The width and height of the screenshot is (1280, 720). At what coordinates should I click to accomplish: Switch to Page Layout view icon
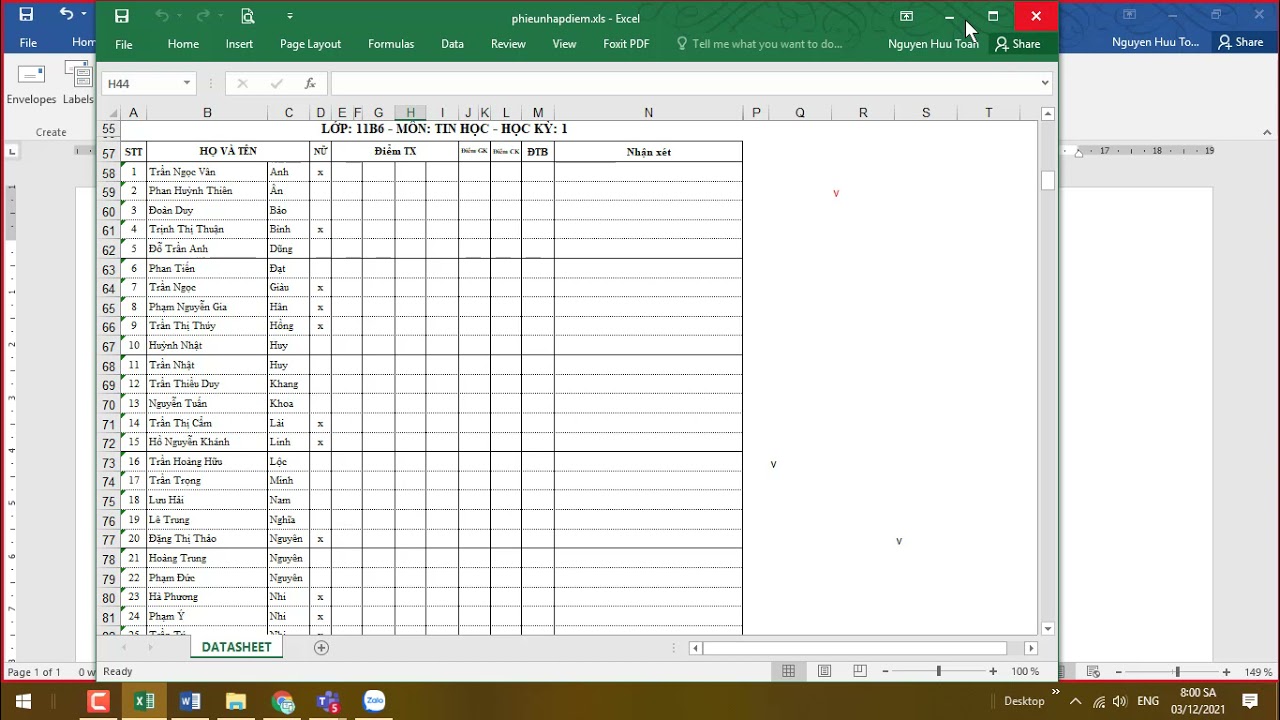tap(824, 671)
